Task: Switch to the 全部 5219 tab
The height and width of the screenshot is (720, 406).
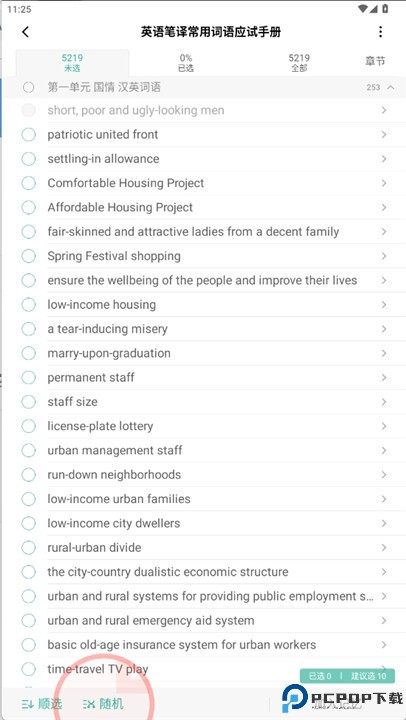Action: [x=299, y=63]
